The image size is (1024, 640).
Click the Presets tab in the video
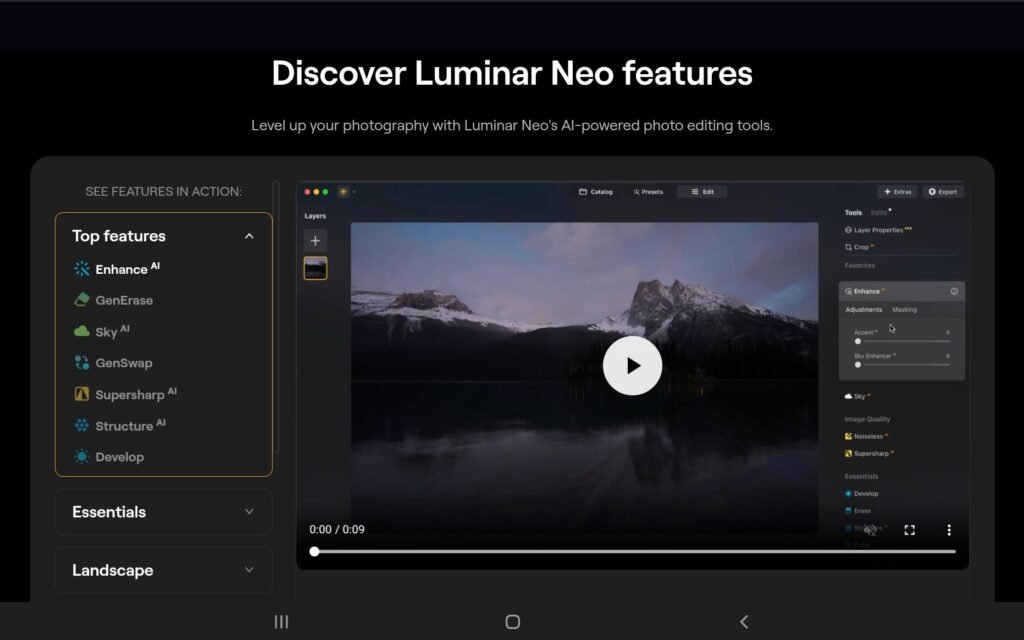(x=648, y=192)
